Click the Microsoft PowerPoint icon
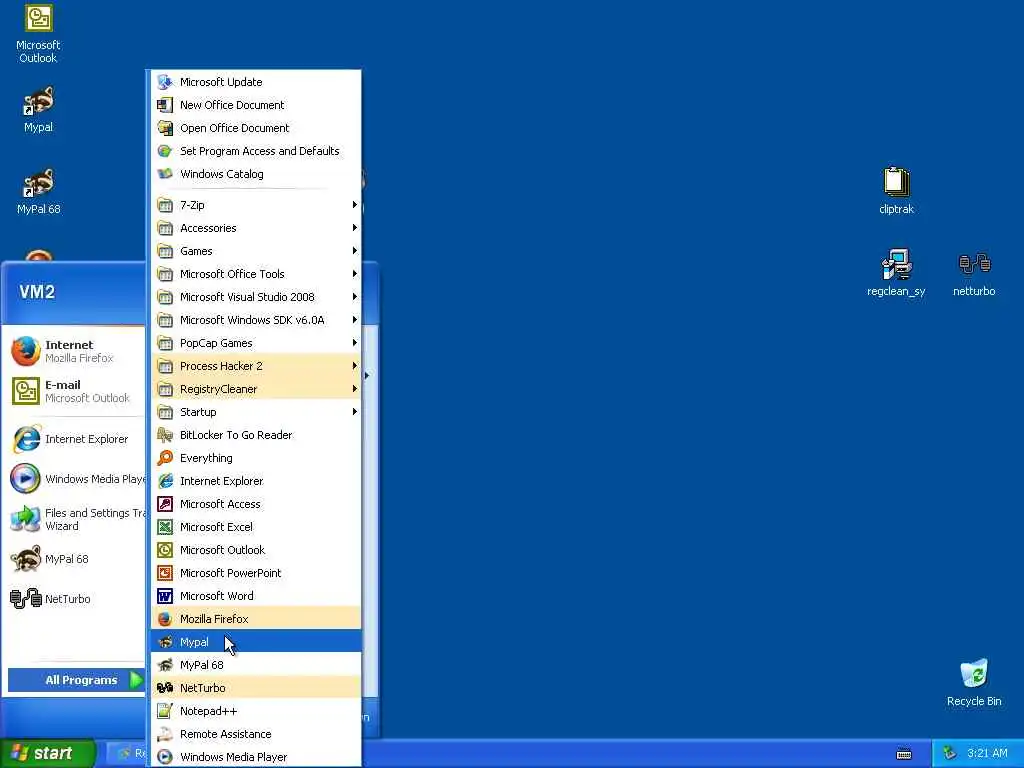The image size is (1024, 768). tap(165, 573)
